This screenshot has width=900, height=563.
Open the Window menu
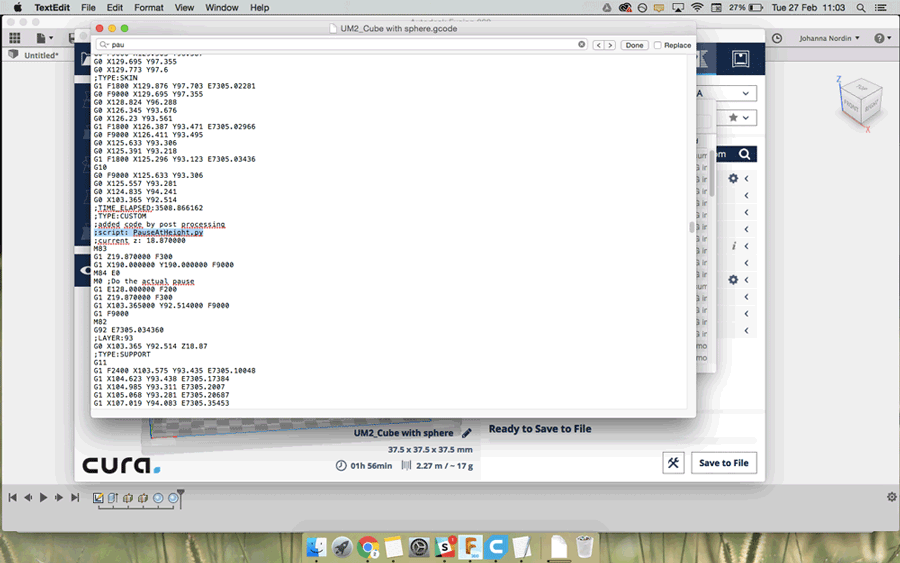(x=222, y=7)
